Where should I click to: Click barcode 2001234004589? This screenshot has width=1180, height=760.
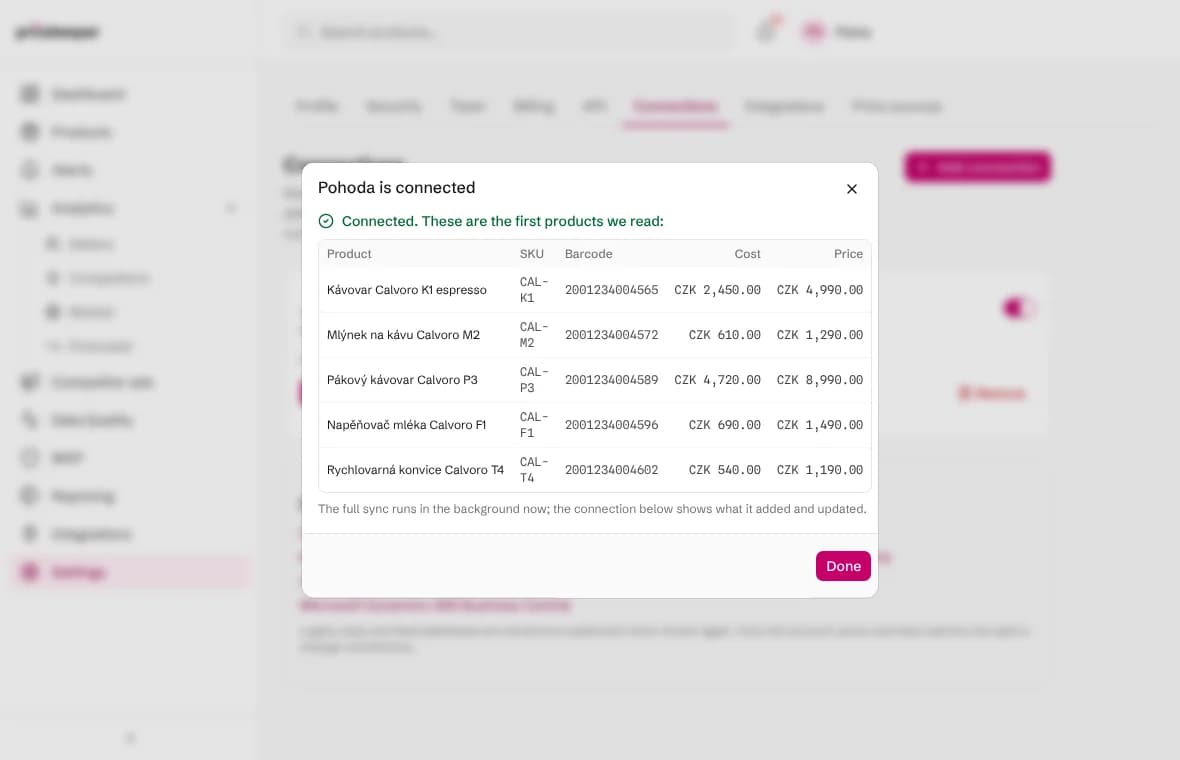point(611,380)
